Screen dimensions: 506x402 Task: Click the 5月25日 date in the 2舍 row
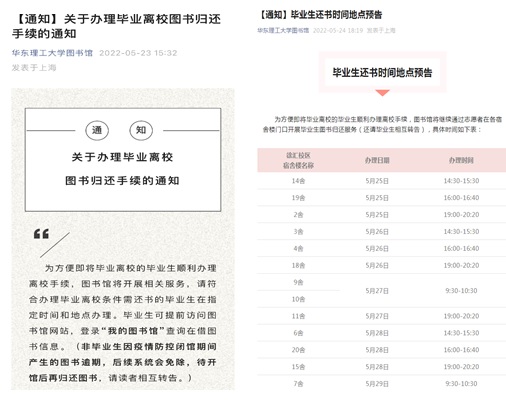[x=377, y=215]
